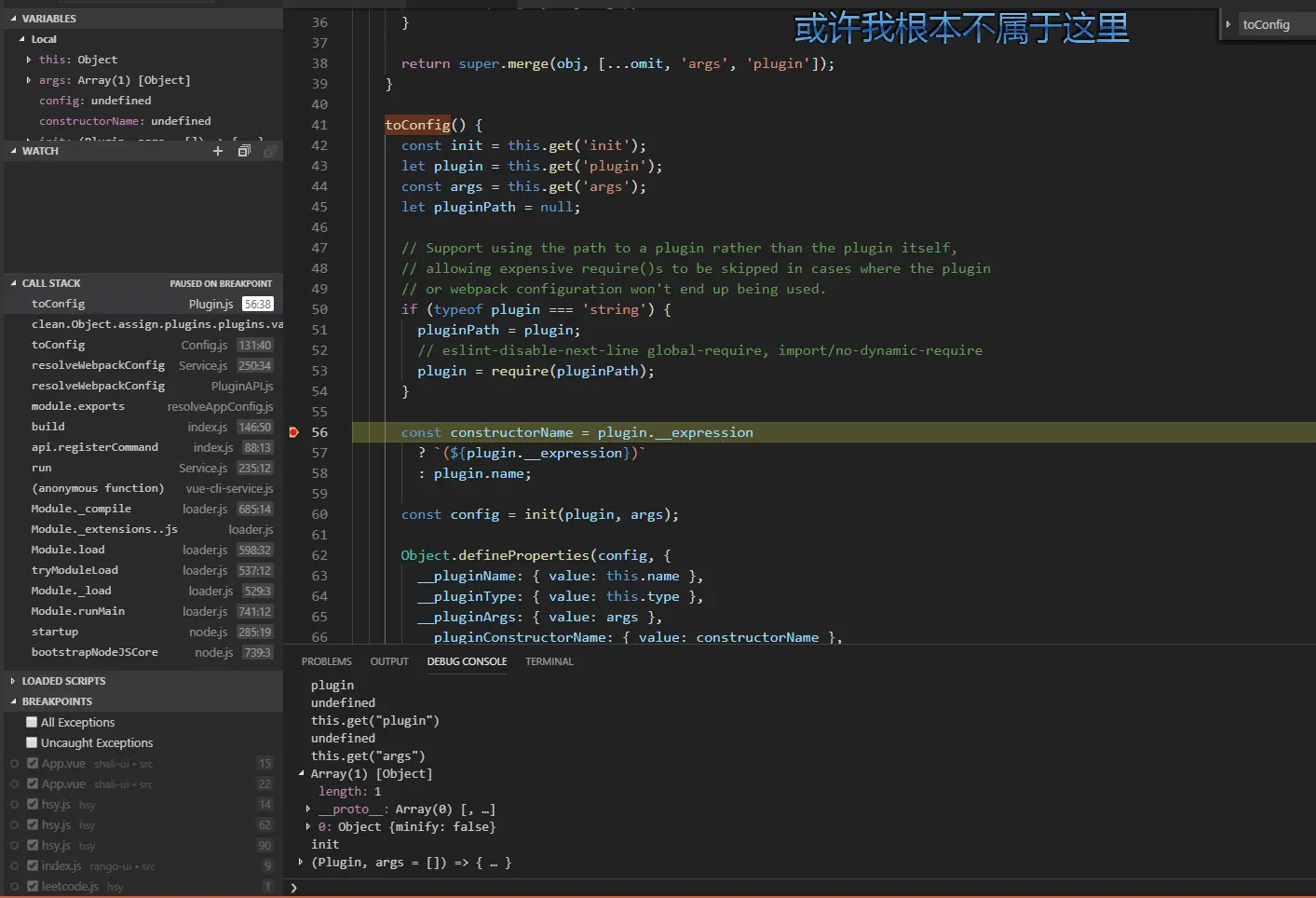Click 'constructorName: undefined' variable row
This screenshot has height=898, width=1316.
pos(143,121)
